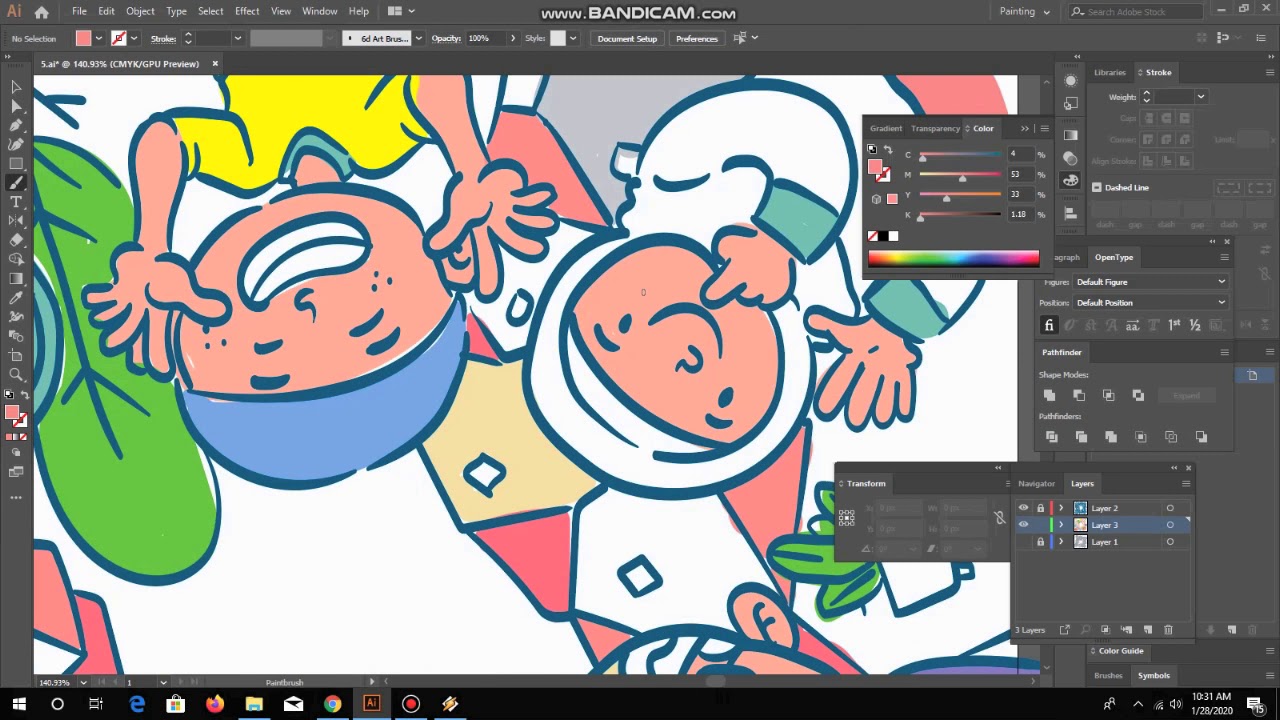
Task: Swap fill and stroke in Color panel
Action: tap(887, 150)
